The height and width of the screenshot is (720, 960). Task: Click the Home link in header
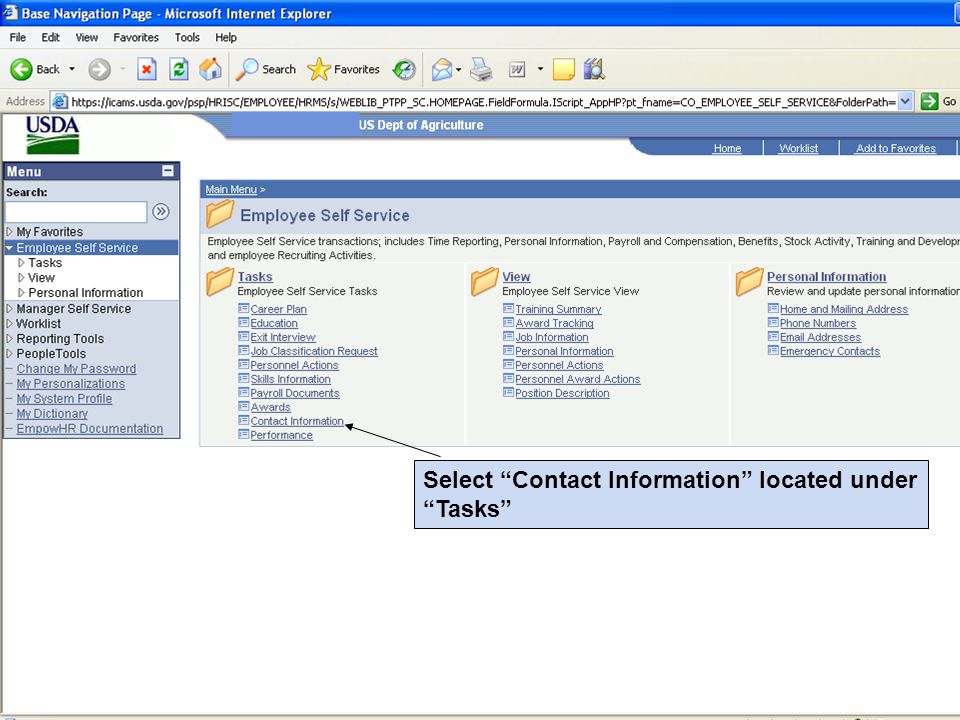(x=727, y=148)
